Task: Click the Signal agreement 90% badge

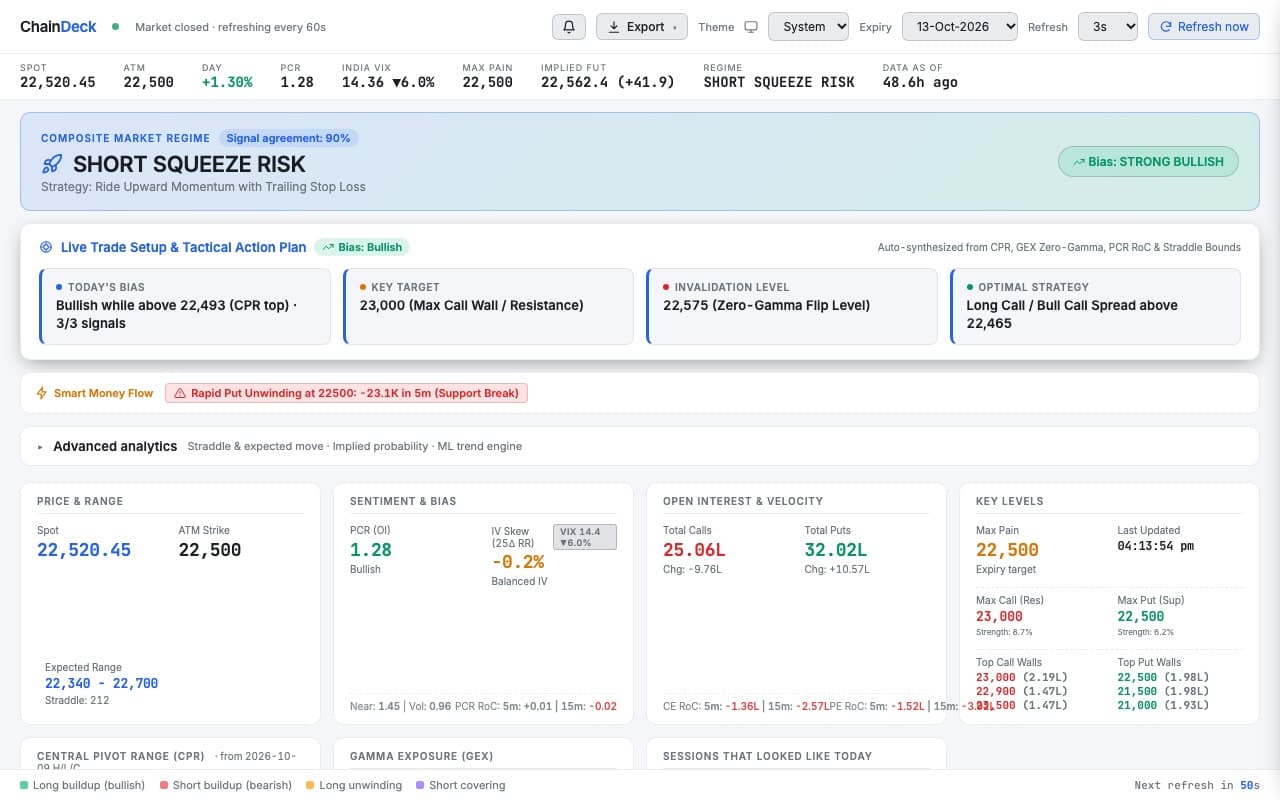Action: point(289,138)
